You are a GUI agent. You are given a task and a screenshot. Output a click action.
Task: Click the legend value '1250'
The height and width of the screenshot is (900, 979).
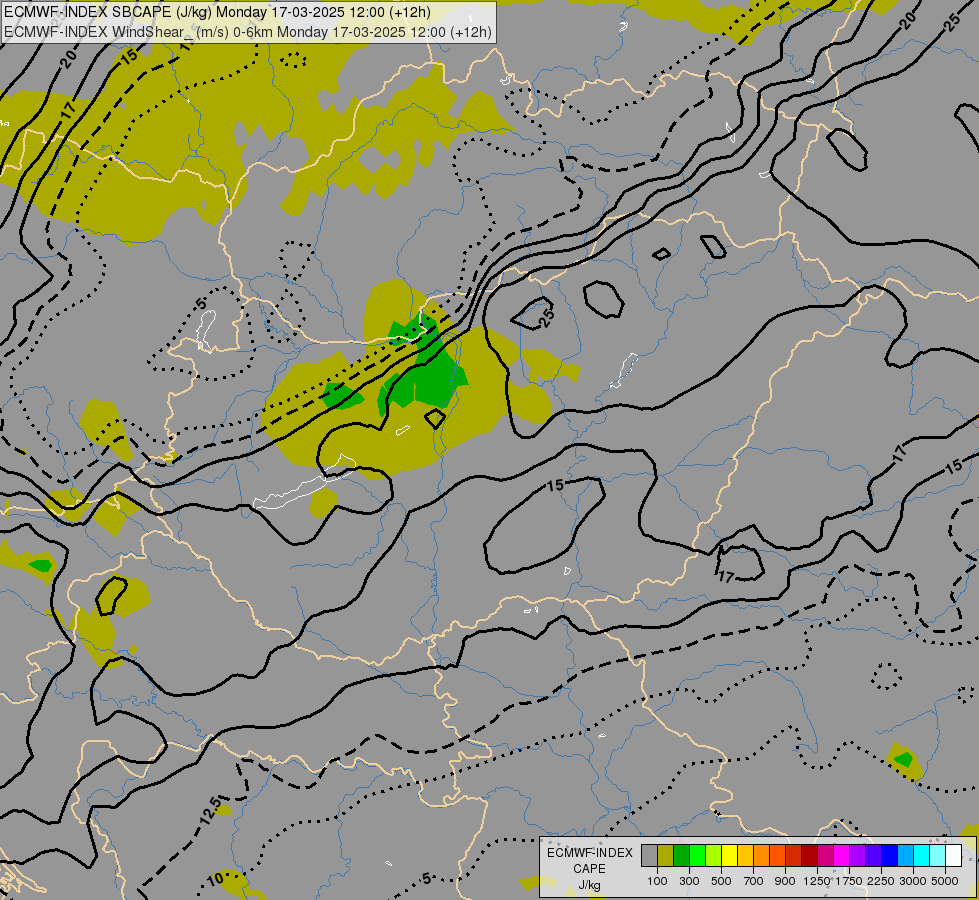(x=817, y=881)
